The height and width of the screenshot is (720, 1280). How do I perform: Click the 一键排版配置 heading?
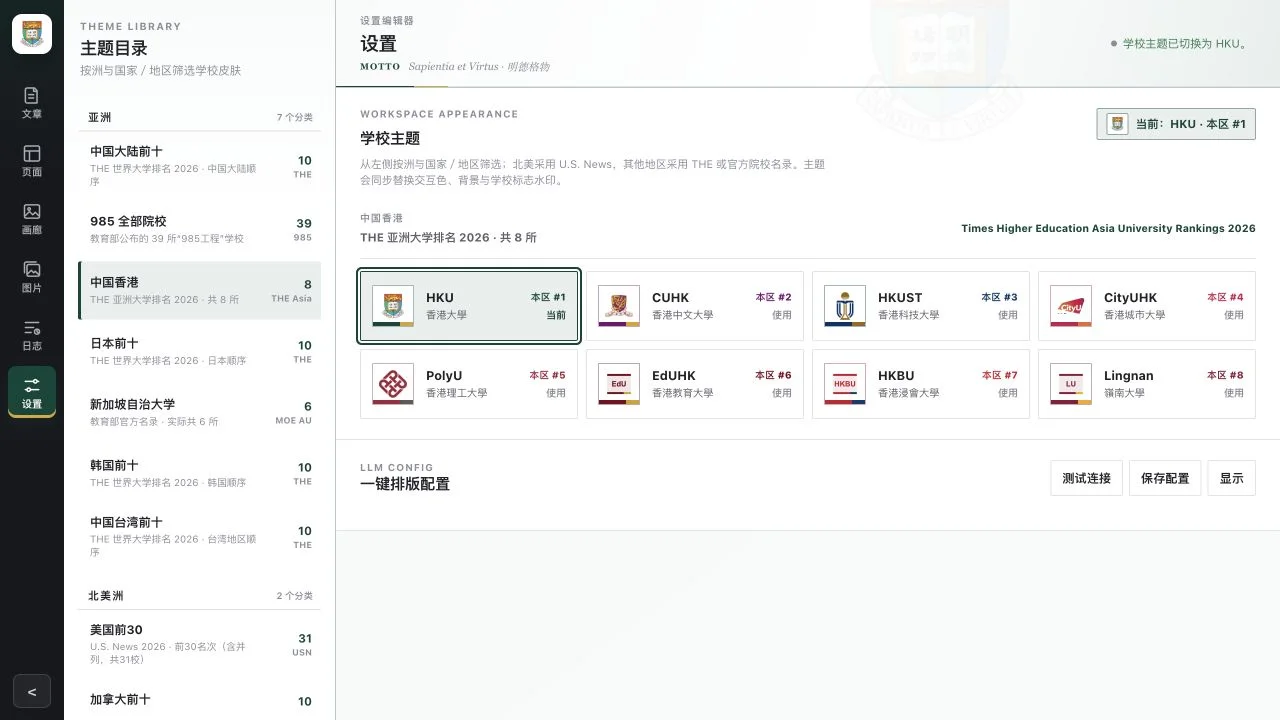pos(405,484)
